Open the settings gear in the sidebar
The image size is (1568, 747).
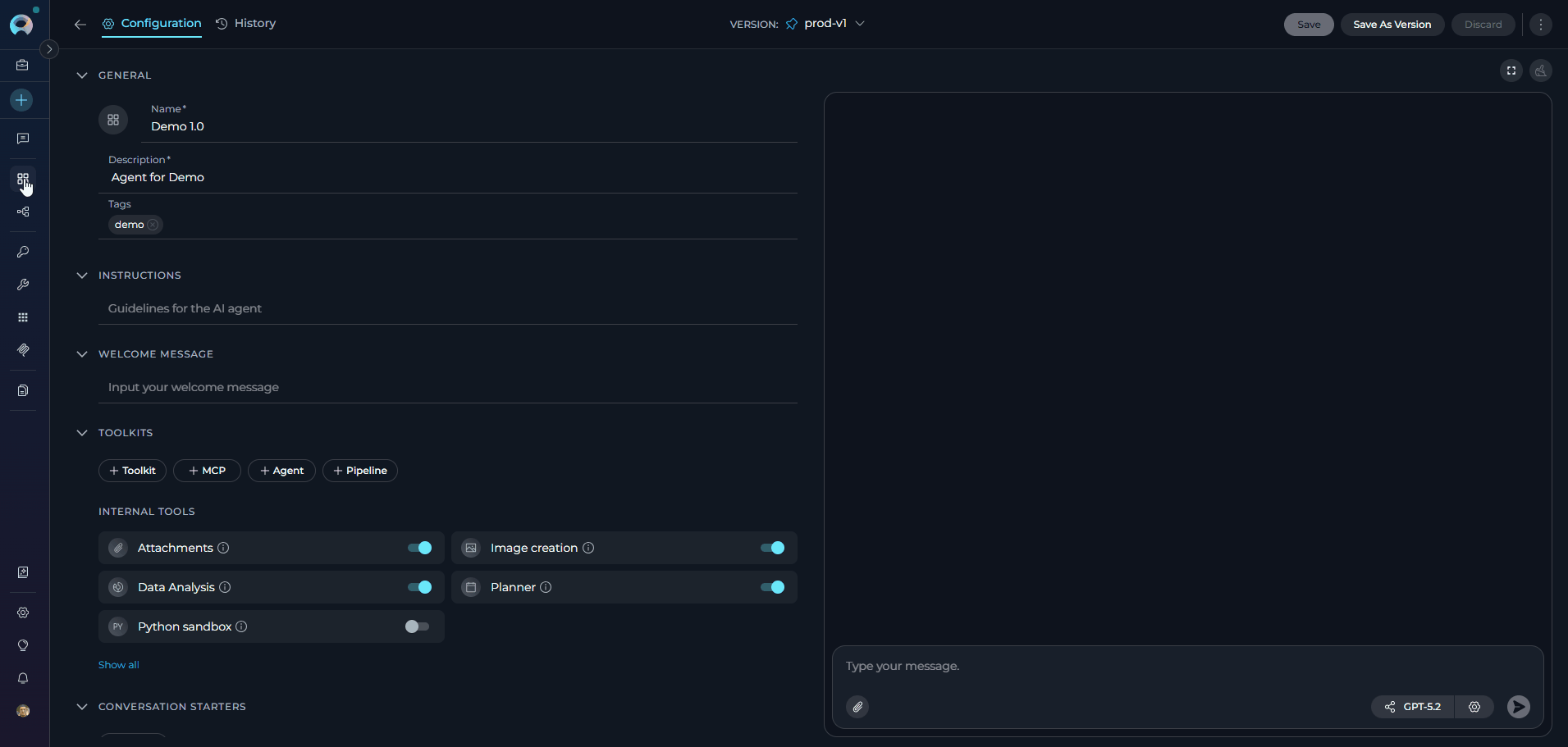click(x=22, y=613)
